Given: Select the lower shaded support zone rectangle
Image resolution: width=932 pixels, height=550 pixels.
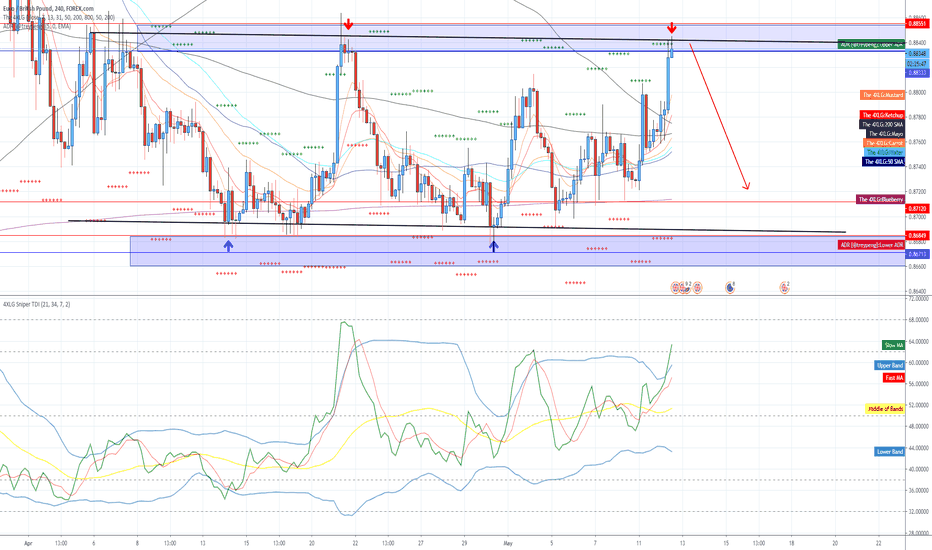Looking at the screenshot, I should (x=517, y=251).
